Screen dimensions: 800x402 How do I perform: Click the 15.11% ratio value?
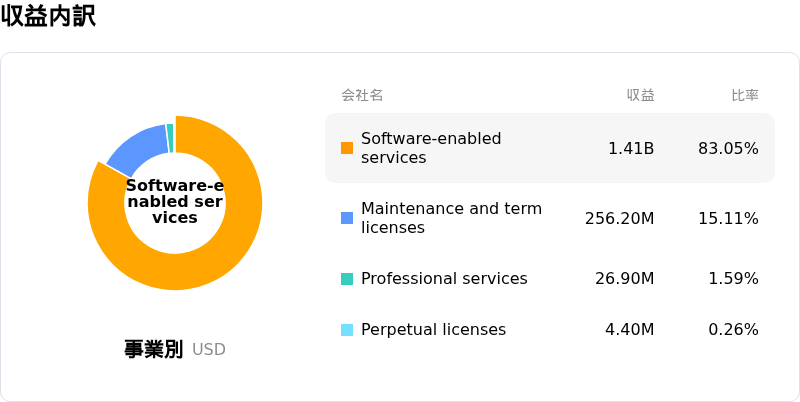(x=728, y=218)
